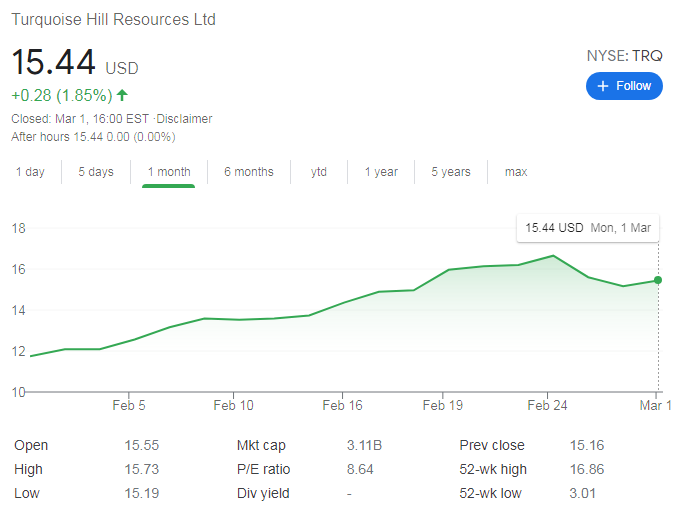The image size is (690, 526).
Task: Click the green up arrow icon
Action: click(x=122, y=95)
